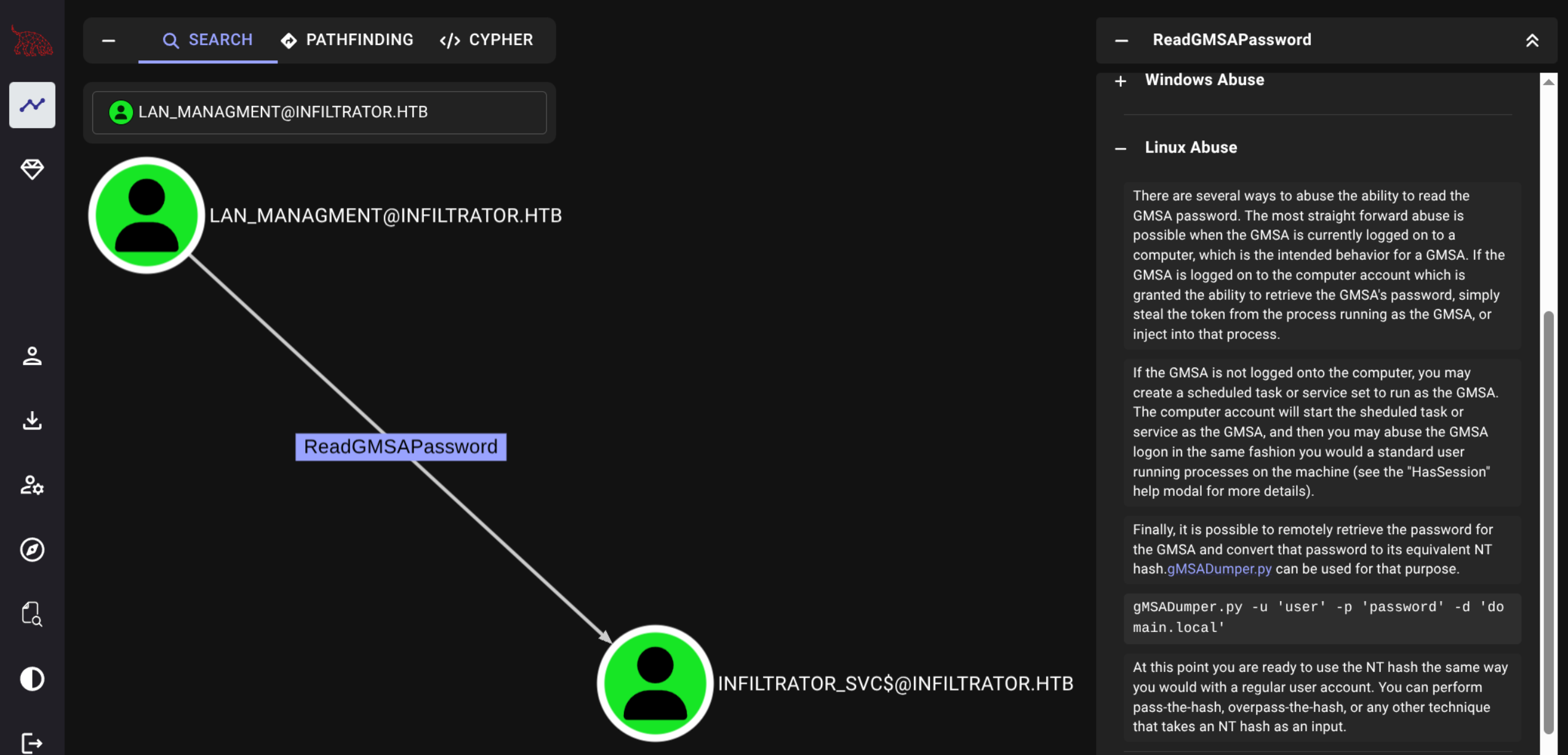The image size is (1568, 755).
Task: Open the Explore graph view icon
Action: pyautogui.click(x=32, y=105)
